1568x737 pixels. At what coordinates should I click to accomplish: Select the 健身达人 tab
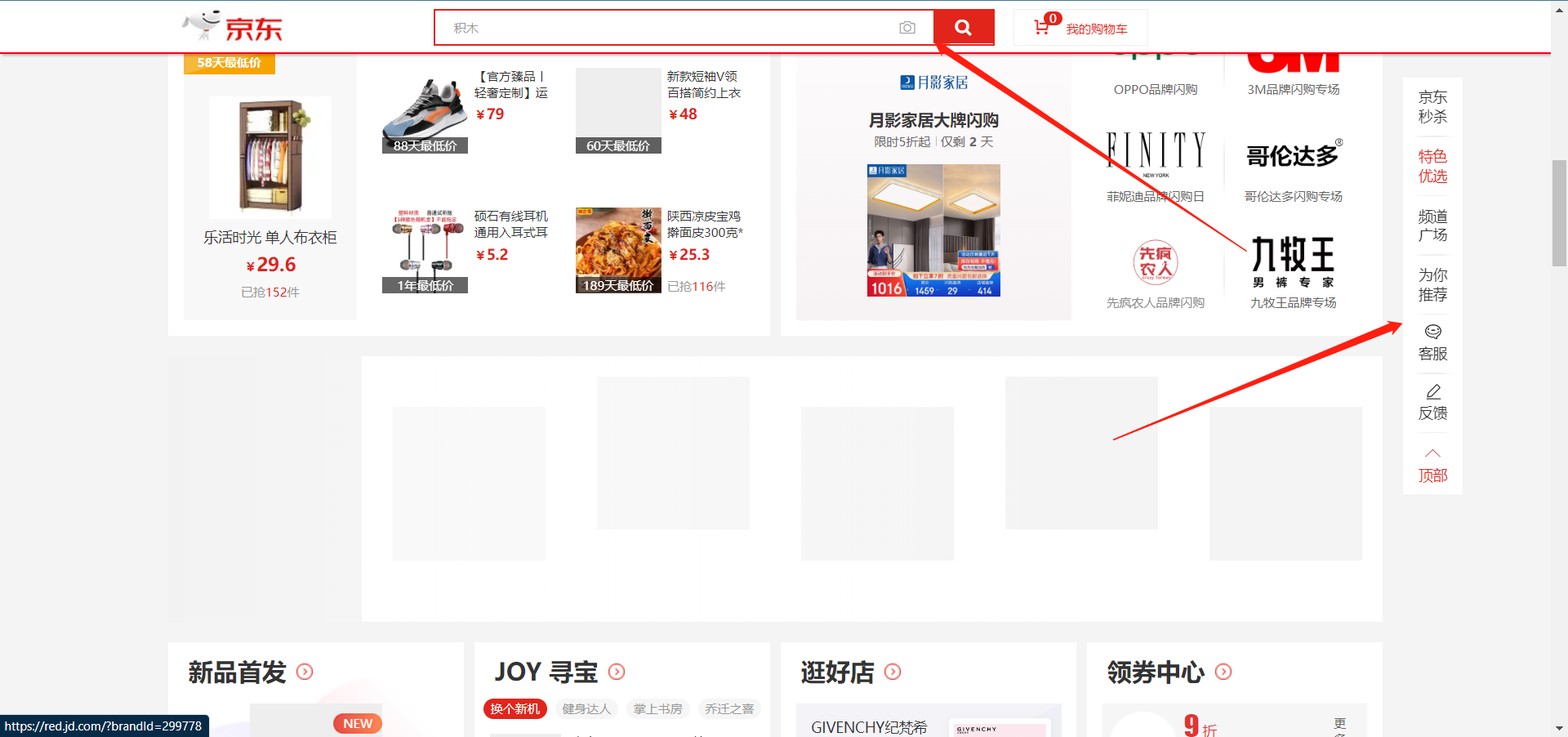[586, 708]
